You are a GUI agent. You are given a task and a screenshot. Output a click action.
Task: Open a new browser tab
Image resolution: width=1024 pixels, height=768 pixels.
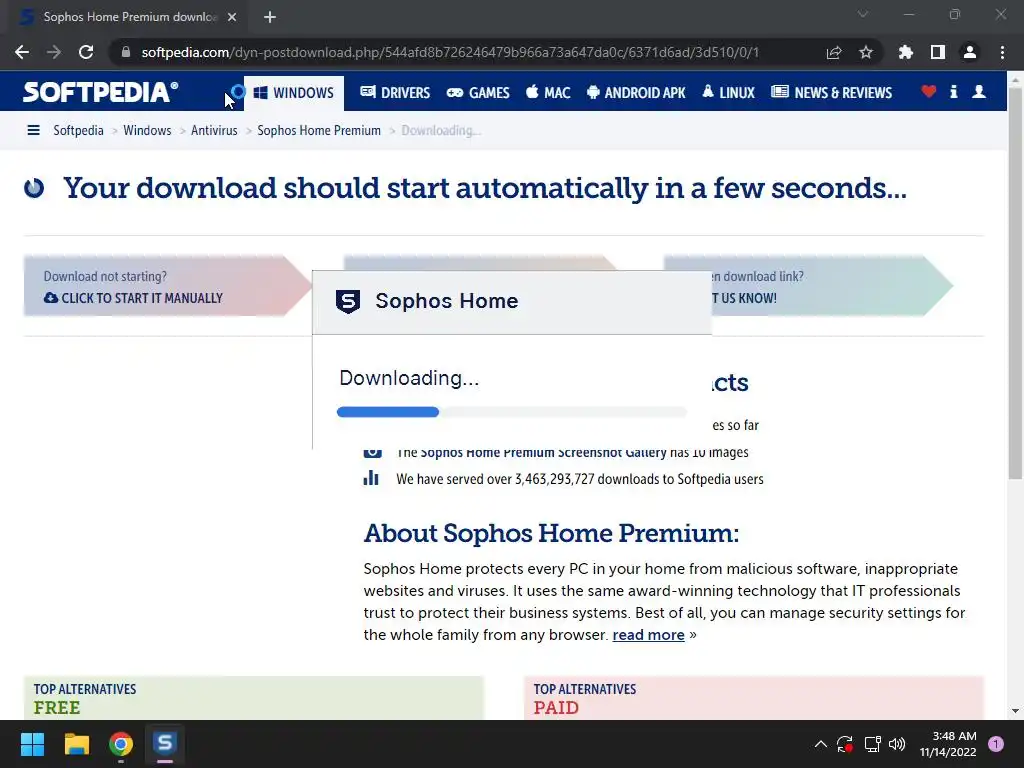pyautogui.click(x=270, y=17)
